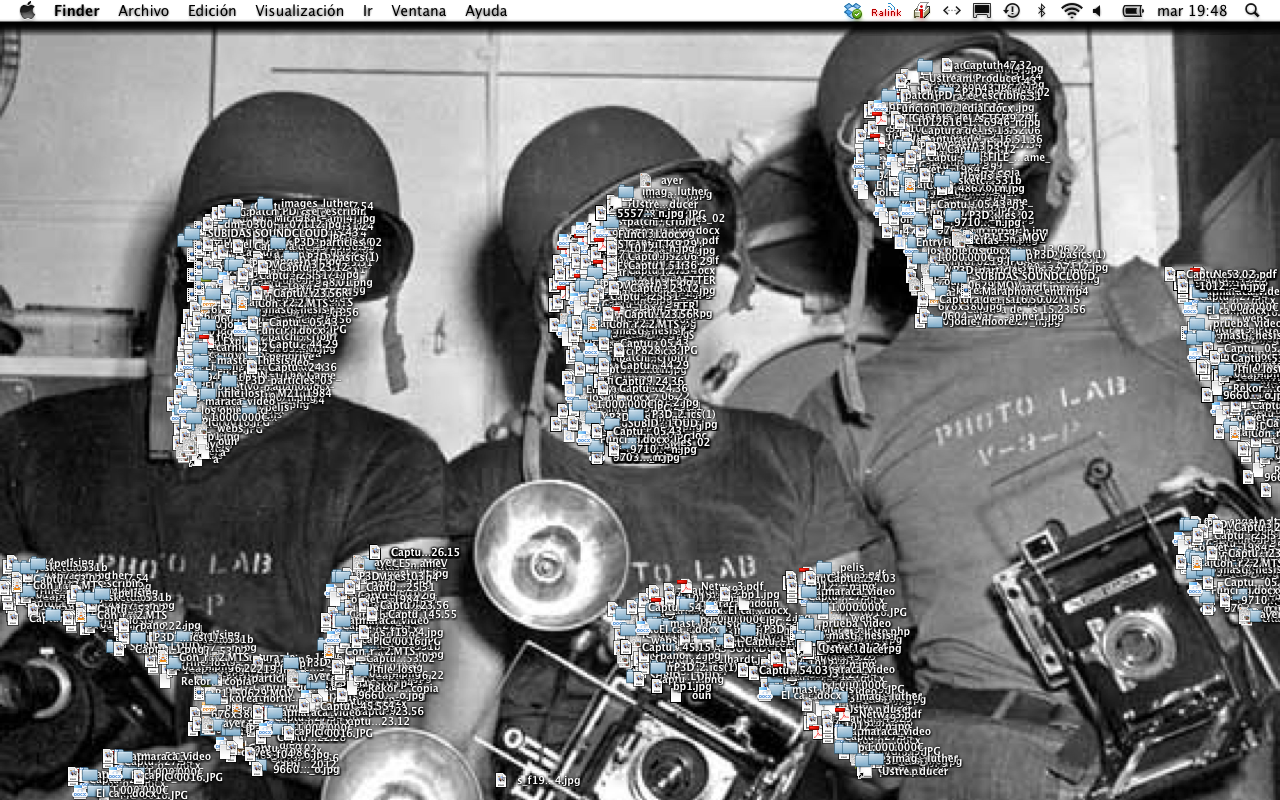1280x800 pixels.
Task: Click the Ayuda help menu
Action: (486, 11)
